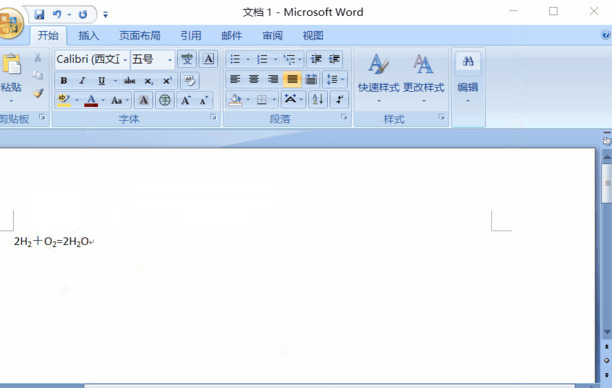This screenshot has width=612, height=388.
Task: Click the Paste clipboard icon
Action: tap(11, 64)
